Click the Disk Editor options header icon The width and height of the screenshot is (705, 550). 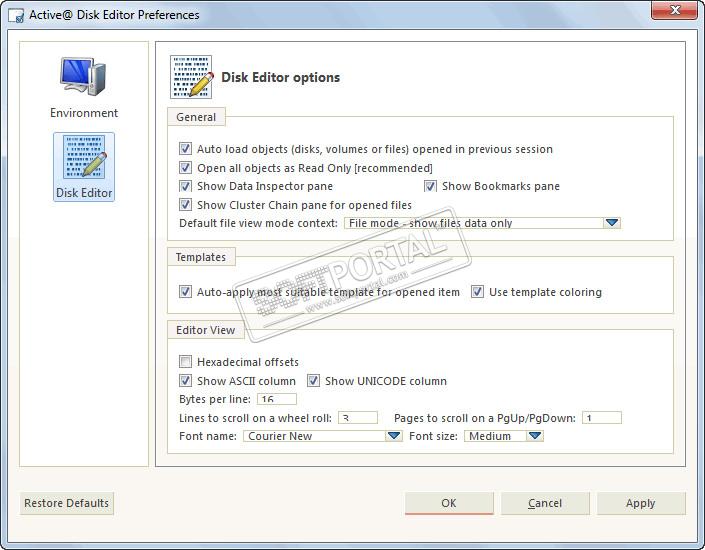191,77
